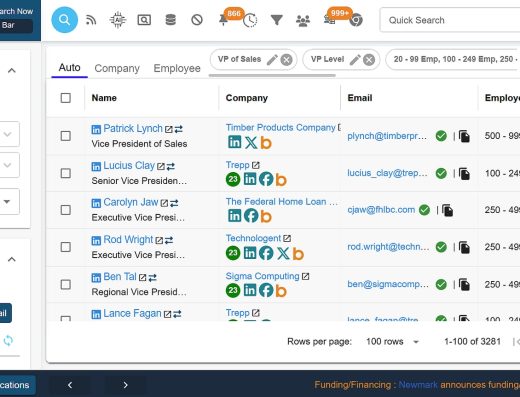This screenshot has height=397, width=520.
Task: Click the blocked circle icon
Action: pyautogui.click(x=197, y=20)
